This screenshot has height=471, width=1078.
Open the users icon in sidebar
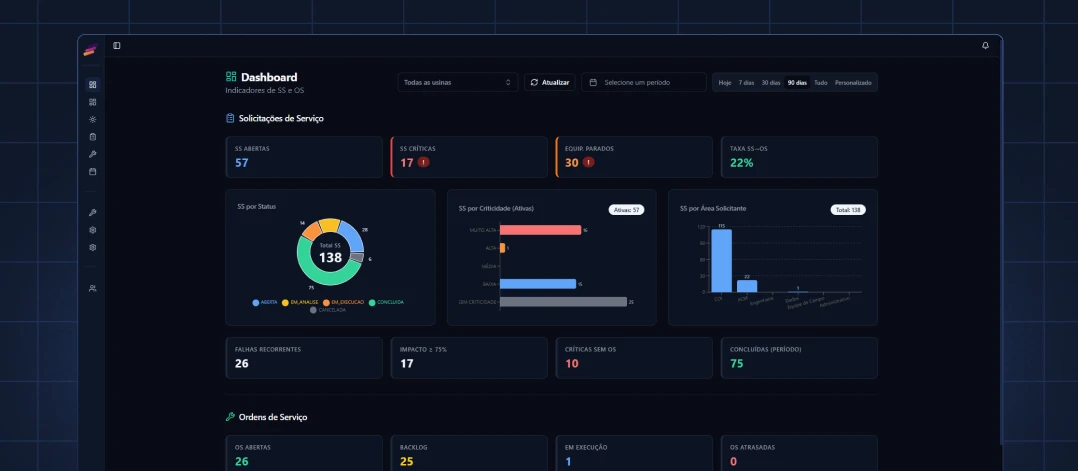93,289
